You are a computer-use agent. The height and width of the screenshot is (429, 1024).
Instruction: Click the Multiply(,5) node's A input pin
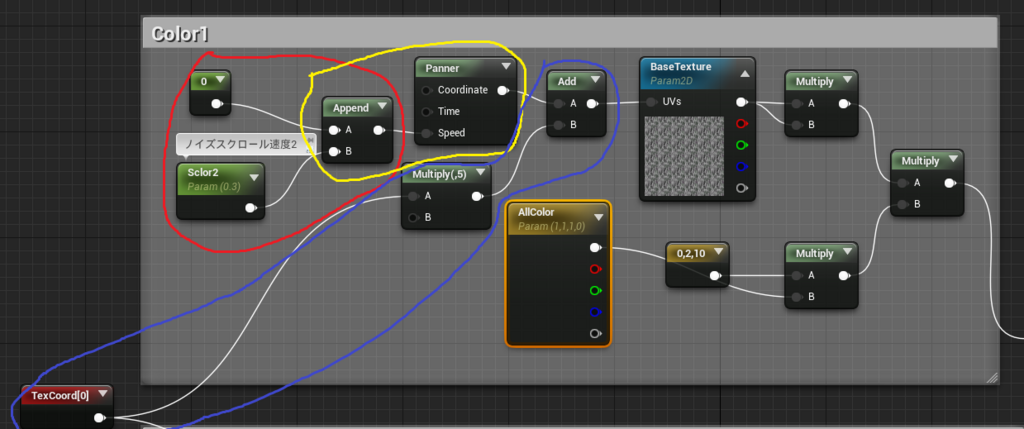[x=413, y=196]
